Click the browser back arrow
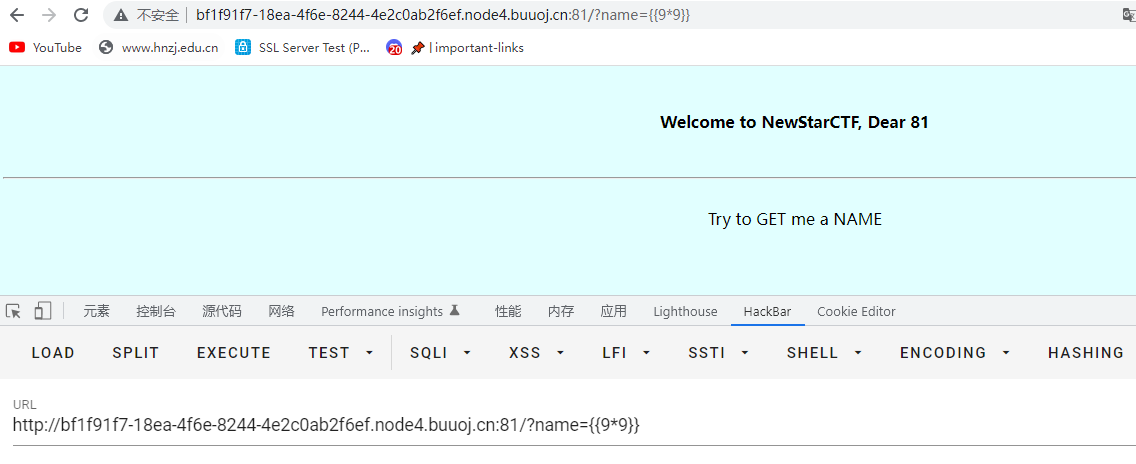Viewport: 1136px width, 464px height. pyautogui.click(x=17, y=15)
